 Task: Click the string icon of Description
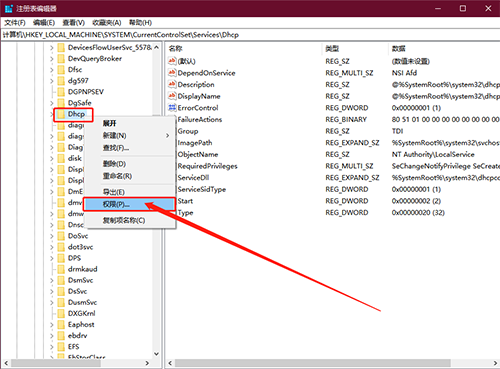[x=172, y=84]
